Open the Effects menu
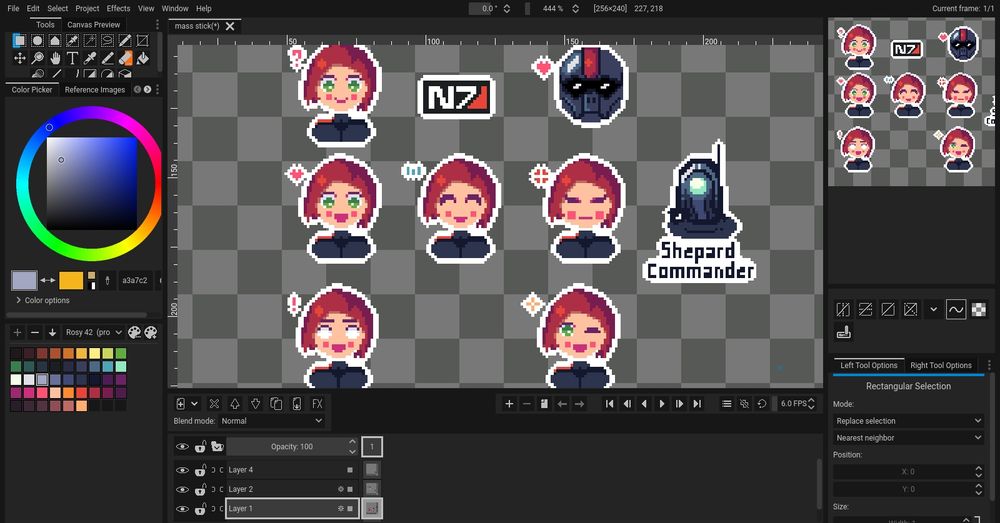1000x523 pixels. click(119, 8)
